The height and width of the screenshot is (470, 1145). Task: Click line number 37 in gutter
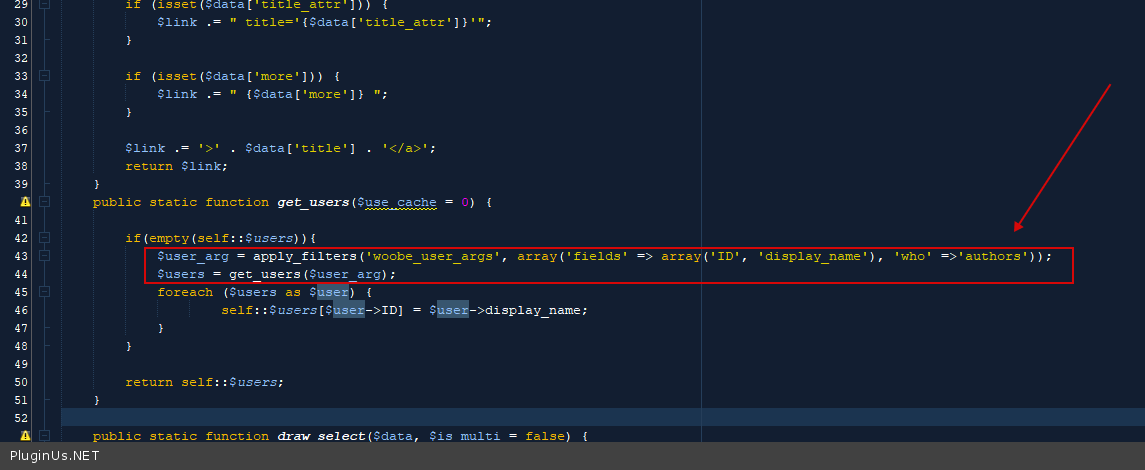(21, 148)
